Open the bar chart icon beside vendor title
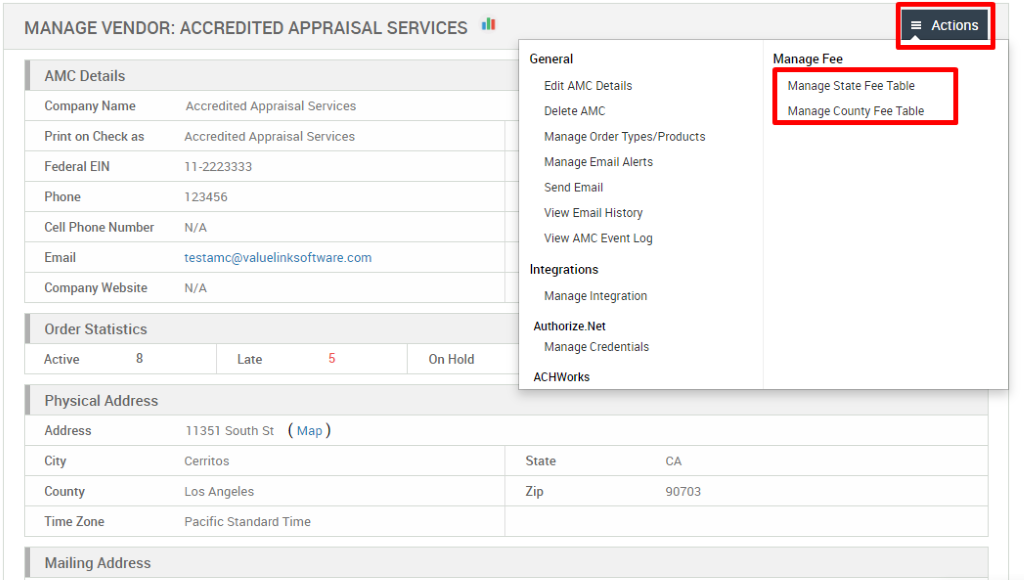The image size is (1024, 580). pyautogui.click(x=488, y=24)
